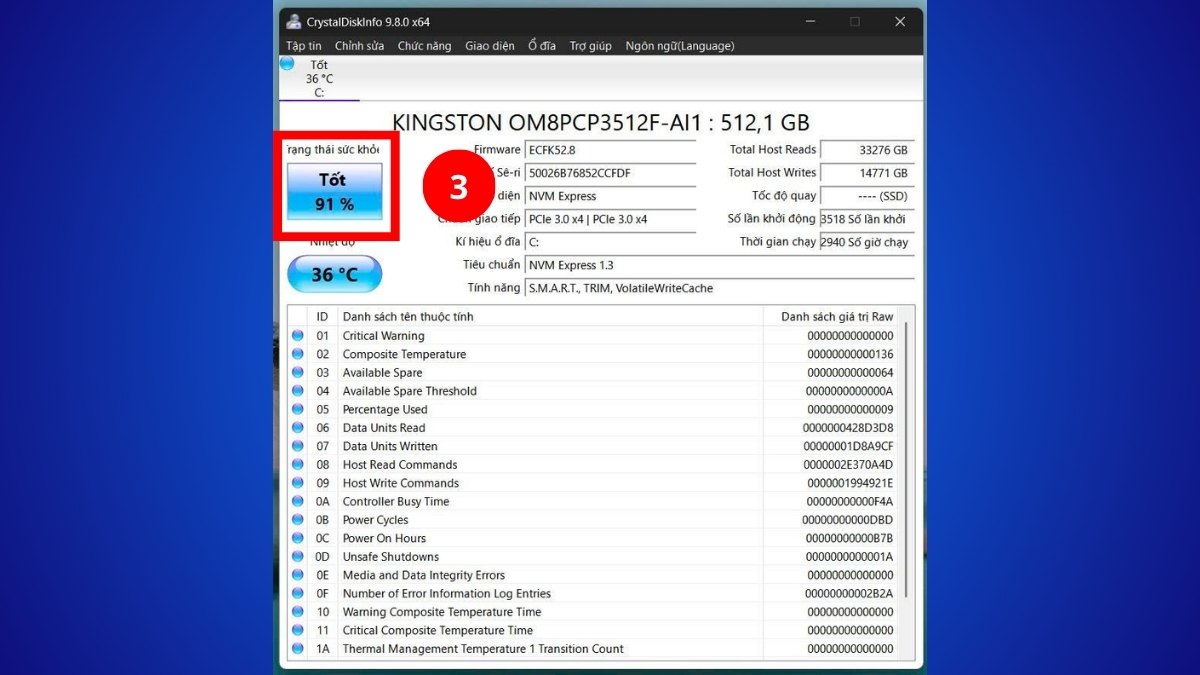Image resolution: width=1200 pixels, height=675 pixels.
Task: Click the status orb for Unsafe Shutdowns row
Action: 297,557
